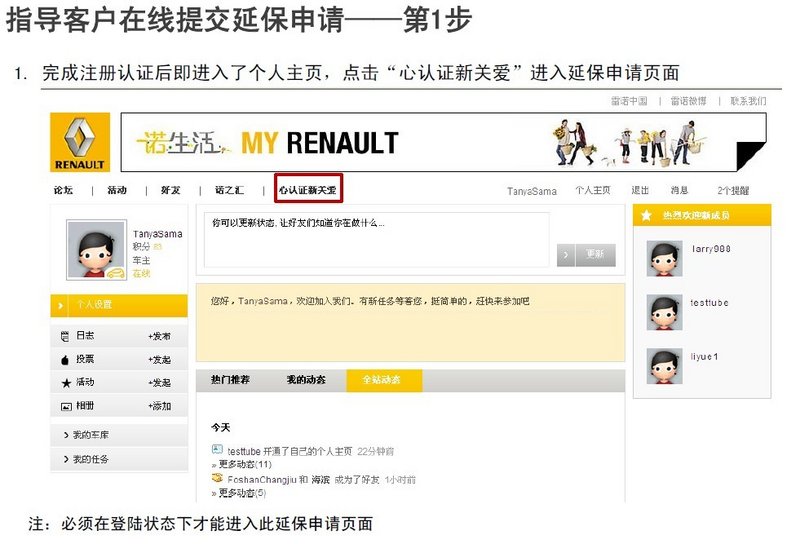Open 更多动态(11) link
The height and width of the screenshot is (544, 800).
[x=245, y=464]
